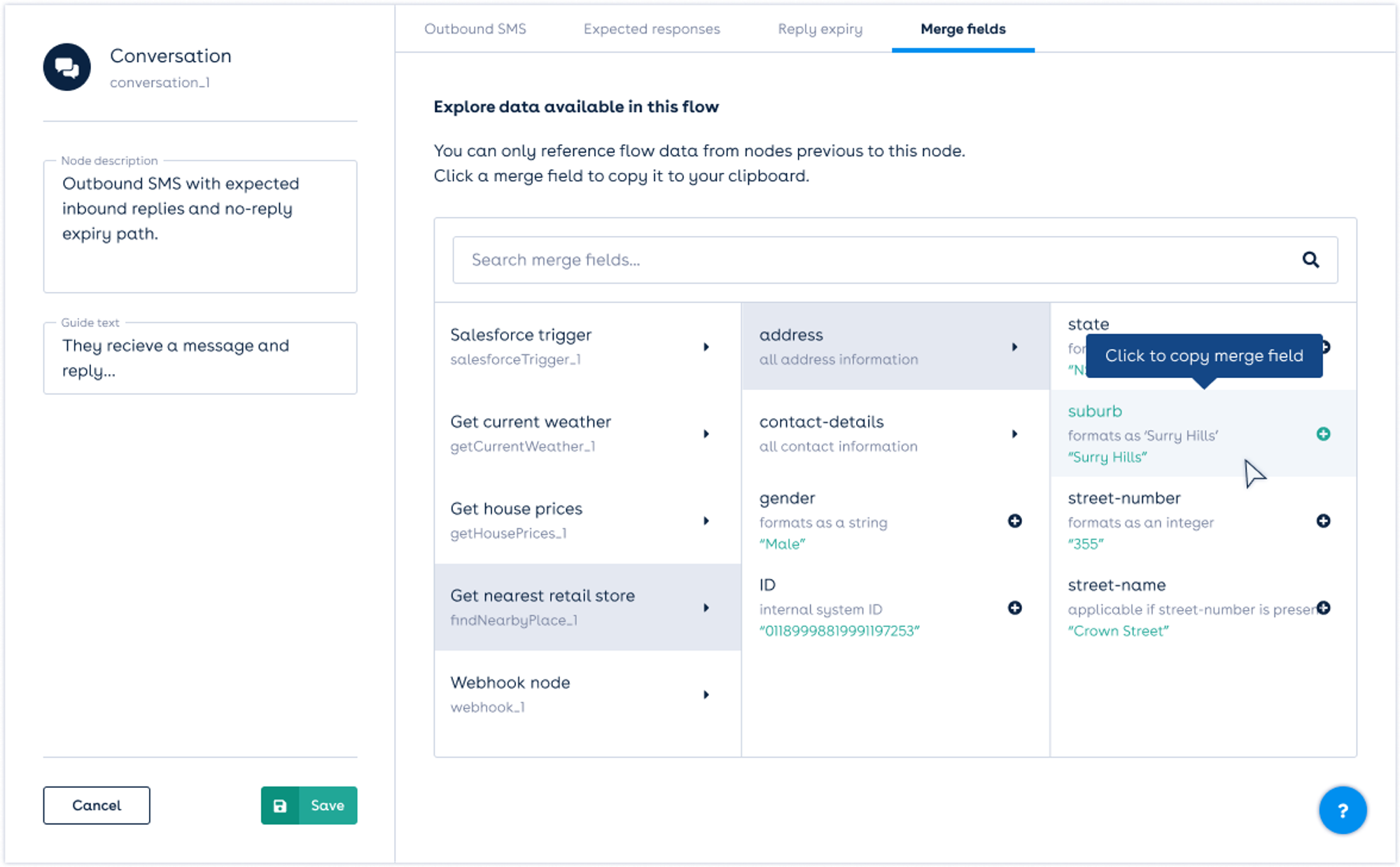The image size is (1400, 867).
Task: Click the plus icon beside street-number
Action: tap(1323, 521)
